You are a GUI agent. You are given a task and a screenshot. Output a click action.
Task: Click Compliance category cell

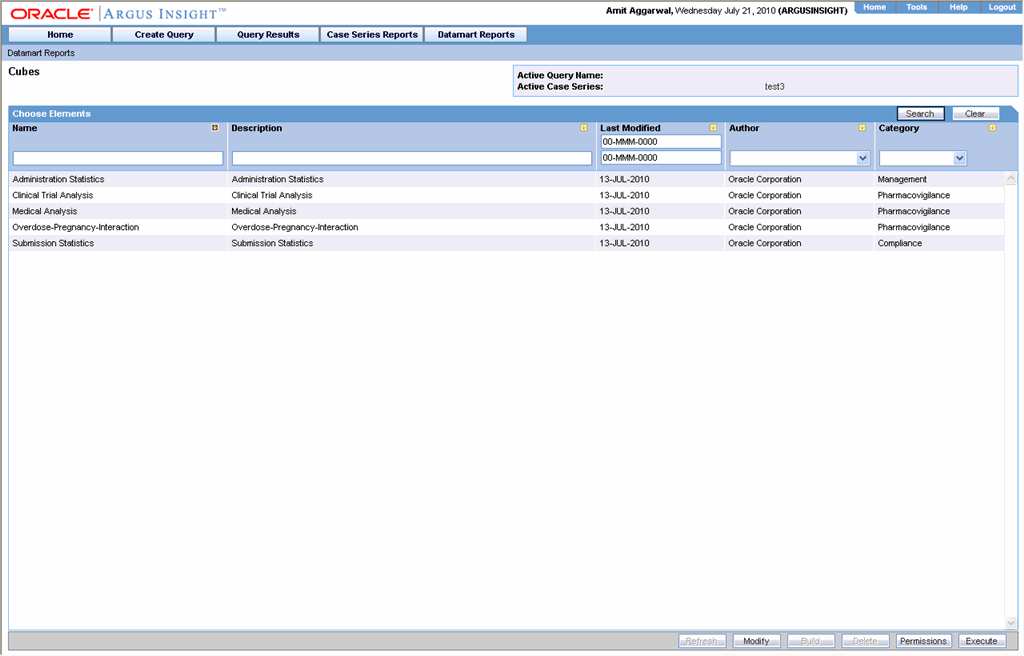tap(900, 243)
